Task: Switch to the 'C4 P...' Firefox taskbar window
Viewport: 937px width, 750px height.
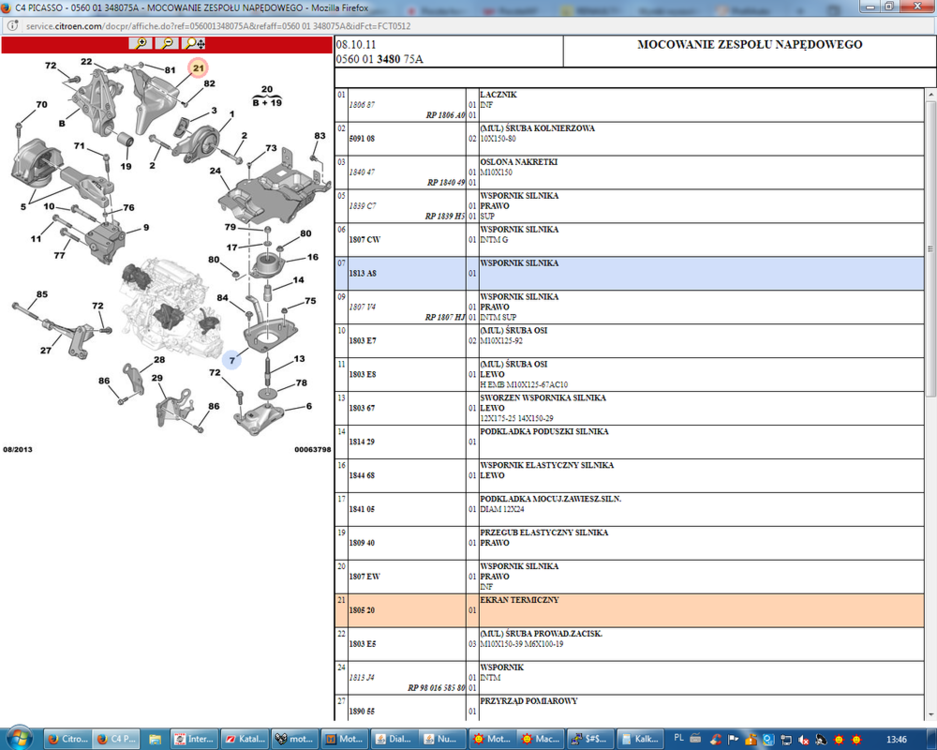Action: 117,739
